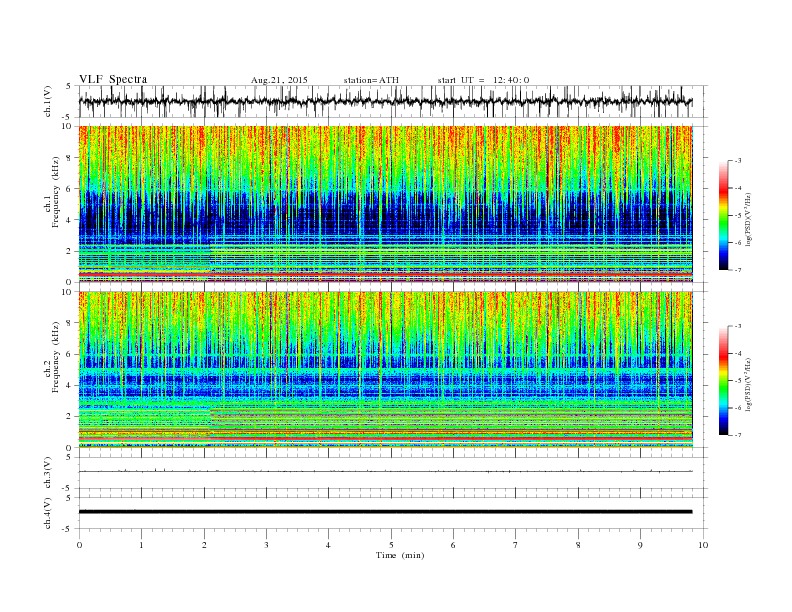This screenshot has width=792, height=612.
Task: Click the "start UT = 12:40:0" header text
Action: pos(483,80)
